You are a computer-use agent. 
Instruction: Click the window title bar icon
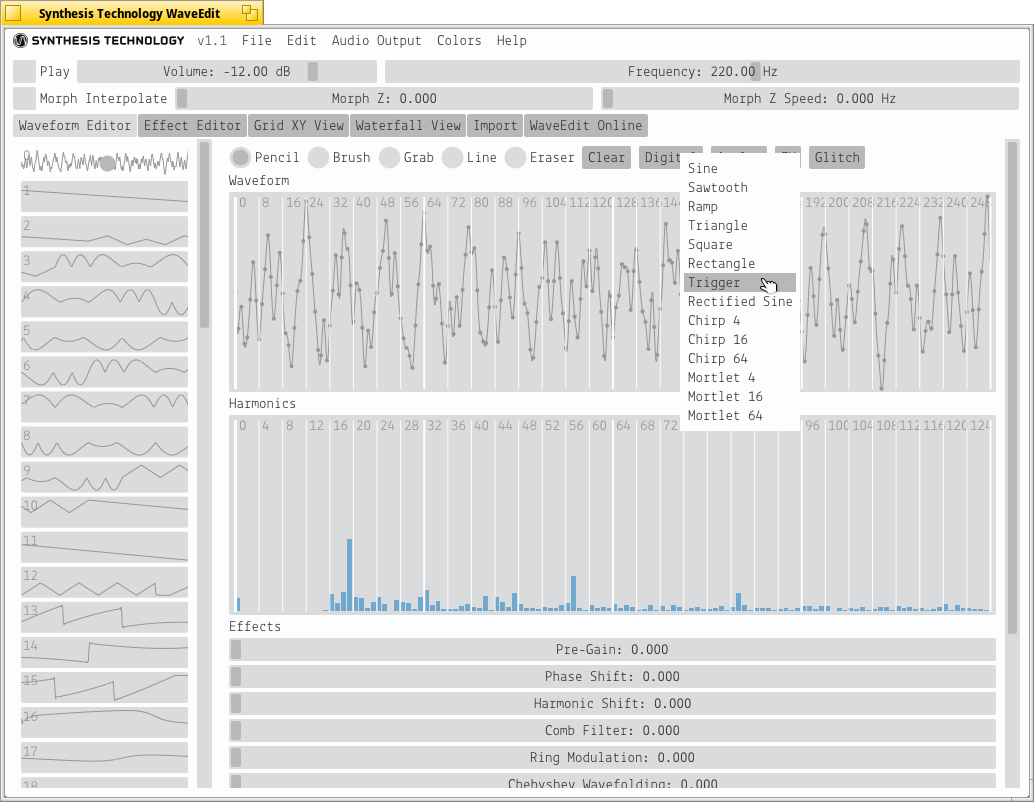(13, 13)
